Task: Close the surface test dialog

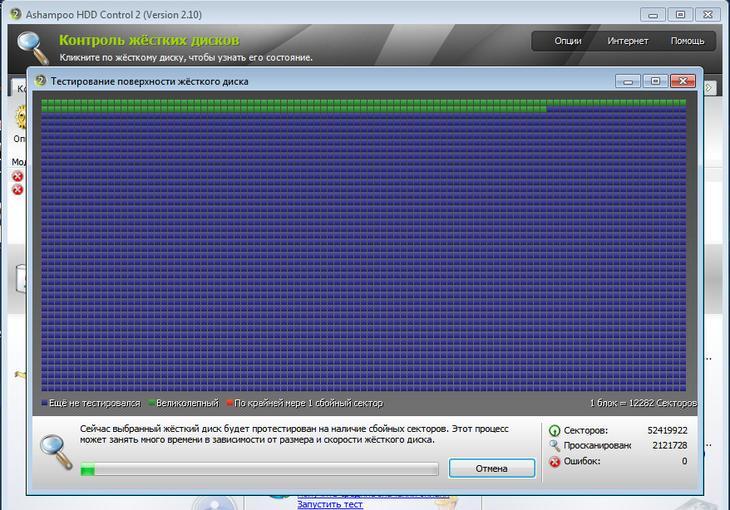Action: pos(684,81)
